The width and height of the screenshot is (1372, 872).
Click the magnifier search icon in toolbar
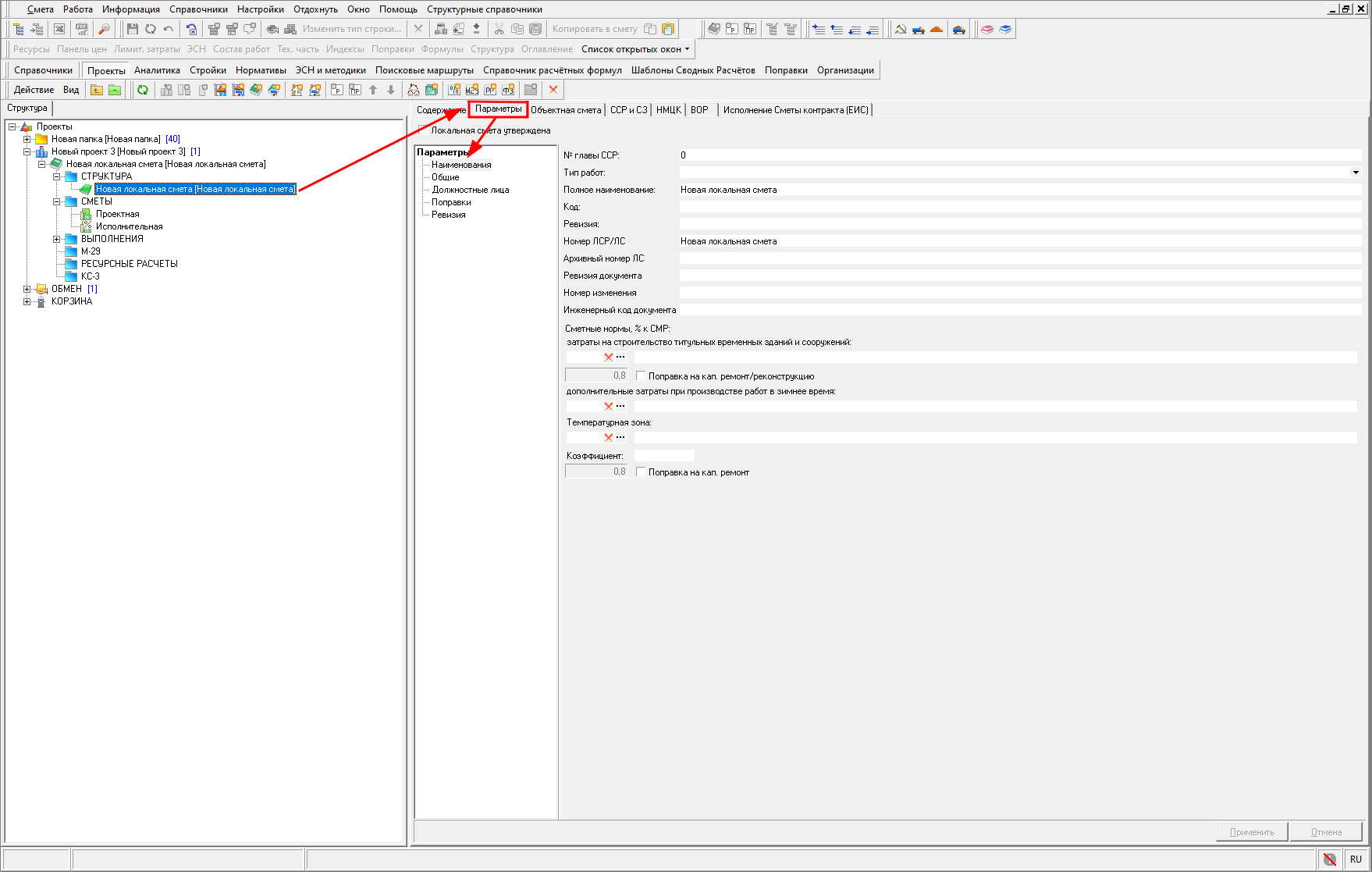pyautogui.click(x=104, y=29)
